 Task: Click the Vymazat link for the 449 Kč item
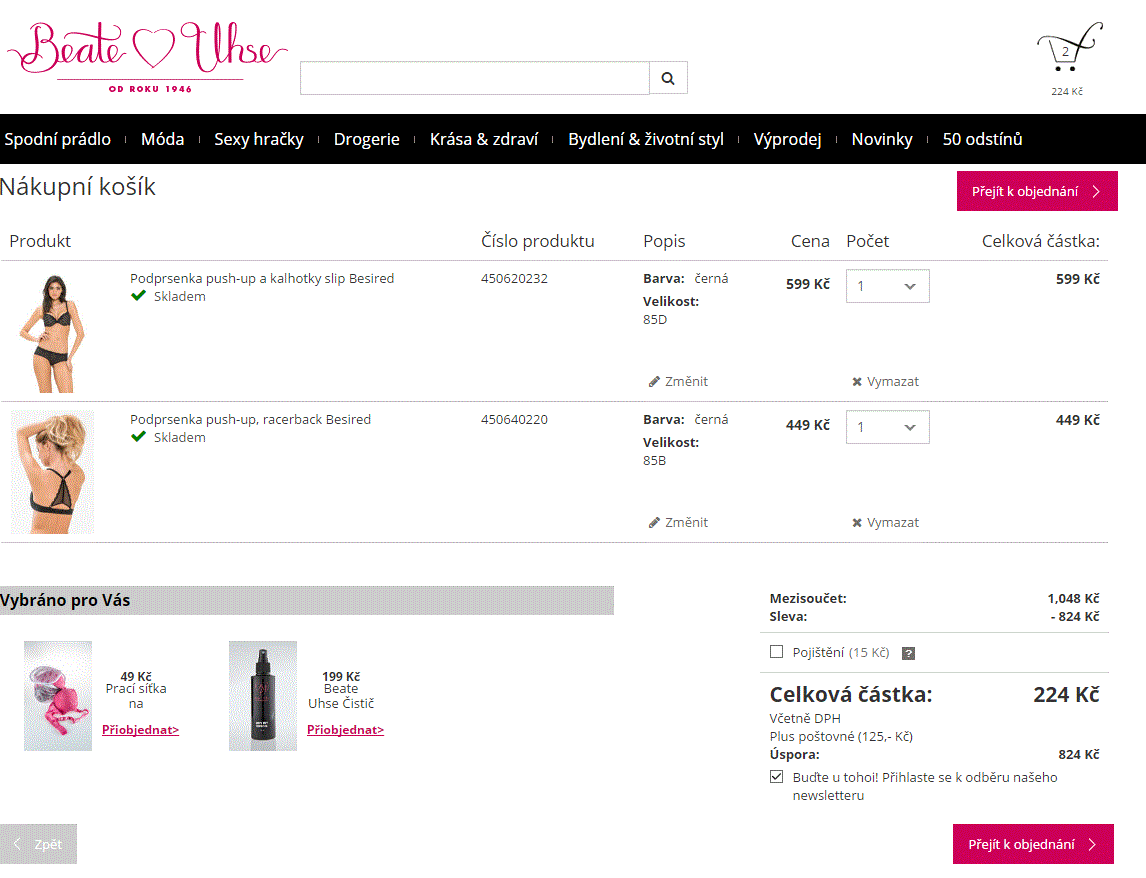point(893,523)
